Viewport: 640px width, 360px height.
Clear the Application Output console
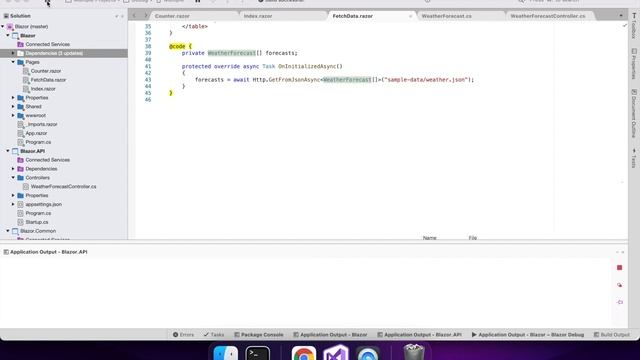click(620, 285)
